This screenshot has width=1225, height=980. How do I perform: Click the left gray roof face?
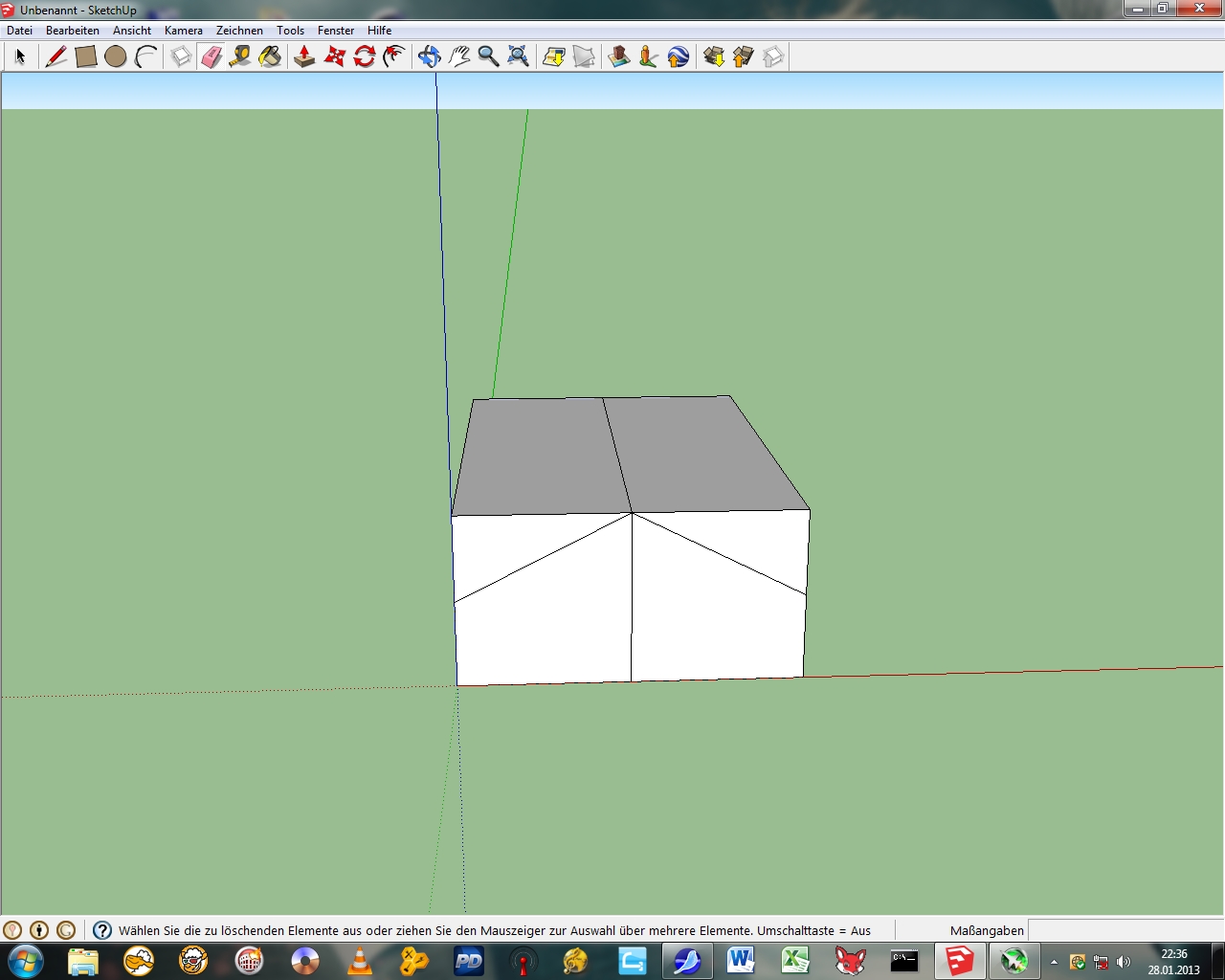click(539, 457)
